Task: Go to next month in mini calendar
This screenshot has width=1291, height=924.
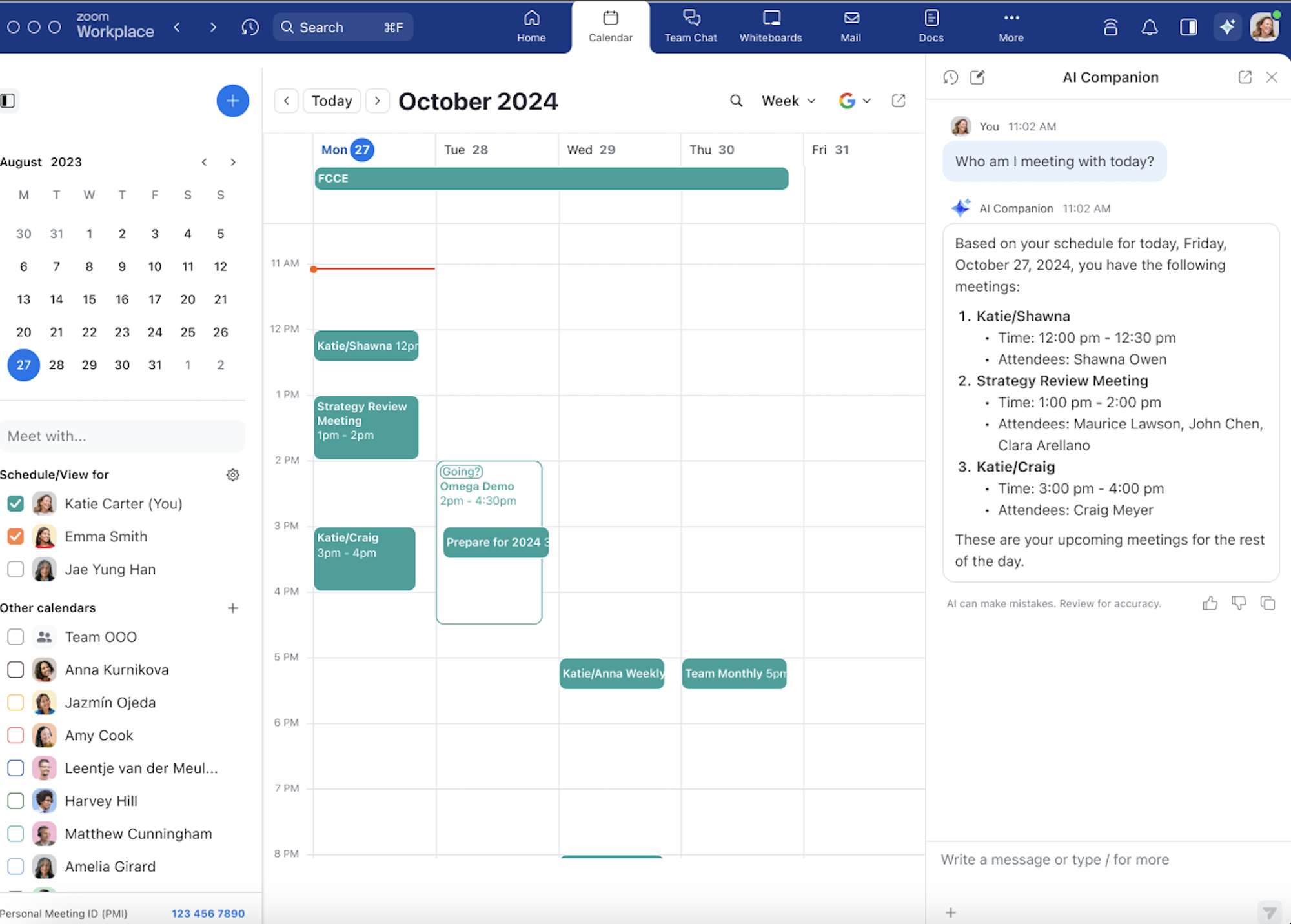Action: (x=233, y=162)
